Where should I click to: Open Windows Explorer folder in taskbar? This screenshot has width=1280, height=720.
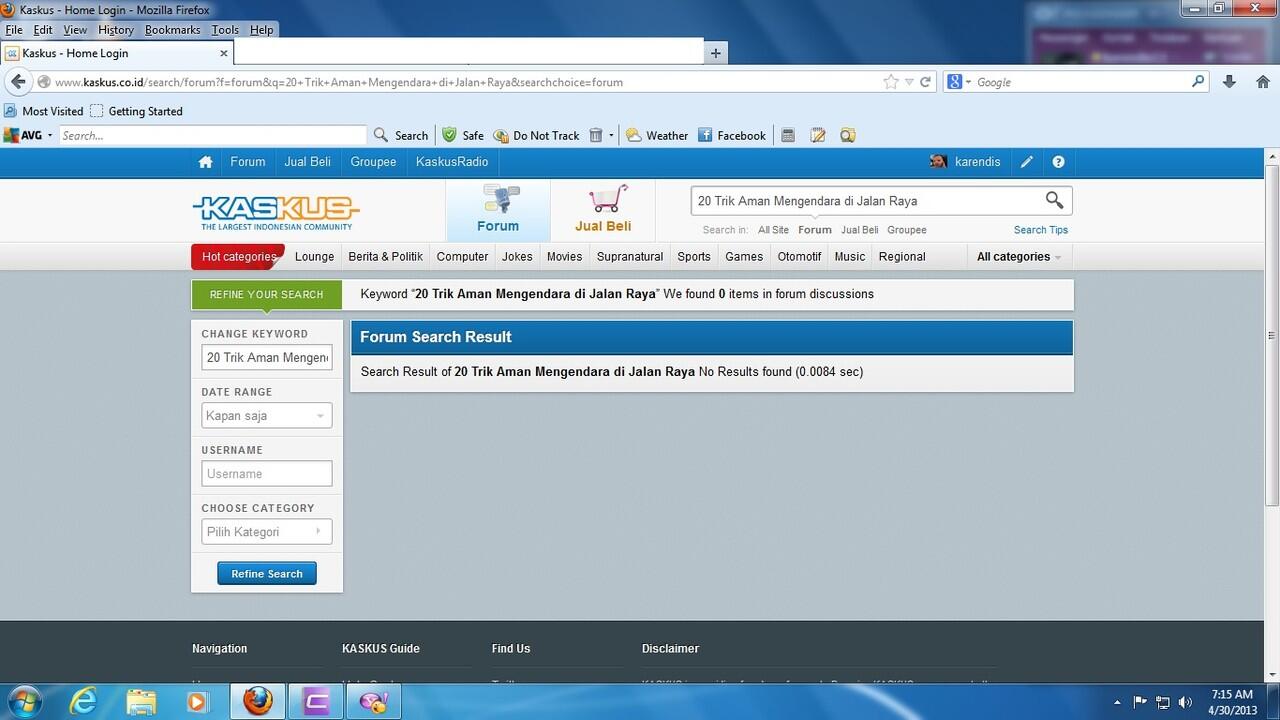(x=141, y=702)
